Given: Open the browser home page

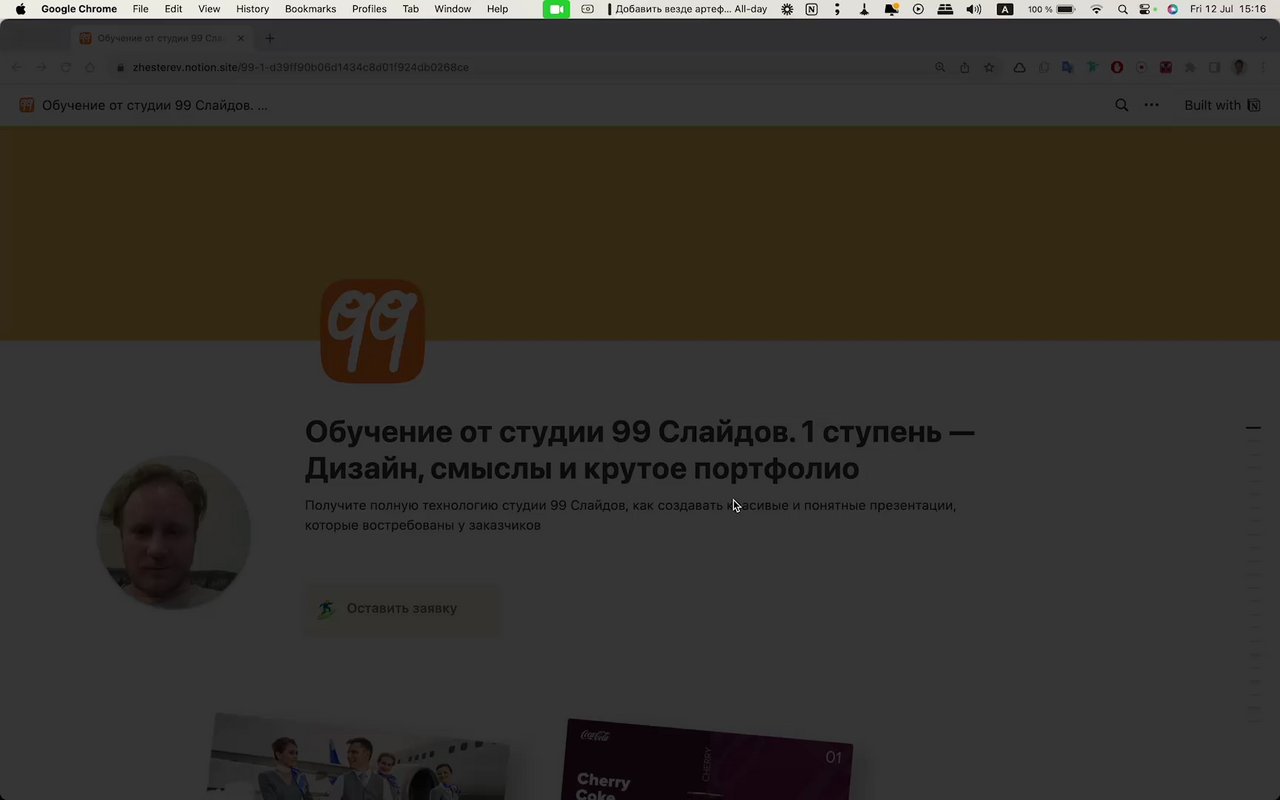Looking at the screenshot, I should click(90, 67).
